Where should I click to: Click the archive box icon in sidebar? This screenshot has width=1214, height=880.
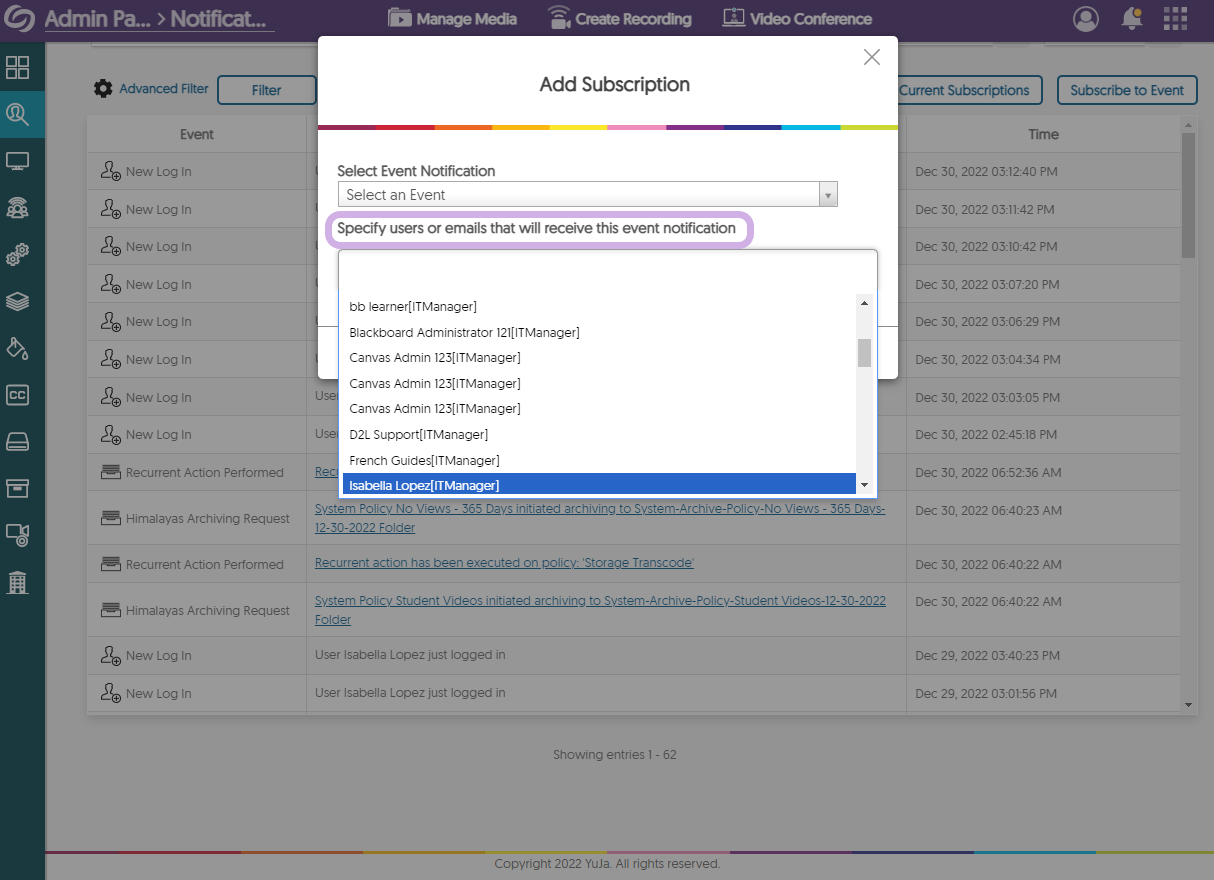pos(17,488)
